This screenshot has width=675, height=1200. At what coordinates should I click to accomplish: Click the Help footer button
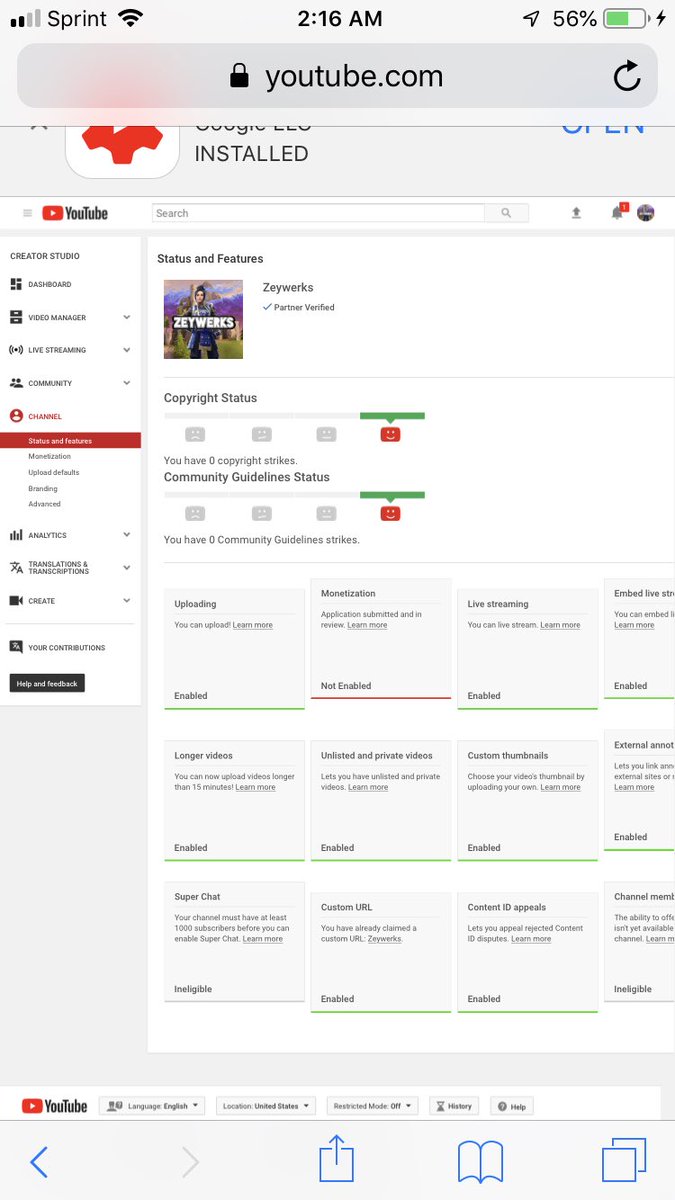[x=511, y=1106]
